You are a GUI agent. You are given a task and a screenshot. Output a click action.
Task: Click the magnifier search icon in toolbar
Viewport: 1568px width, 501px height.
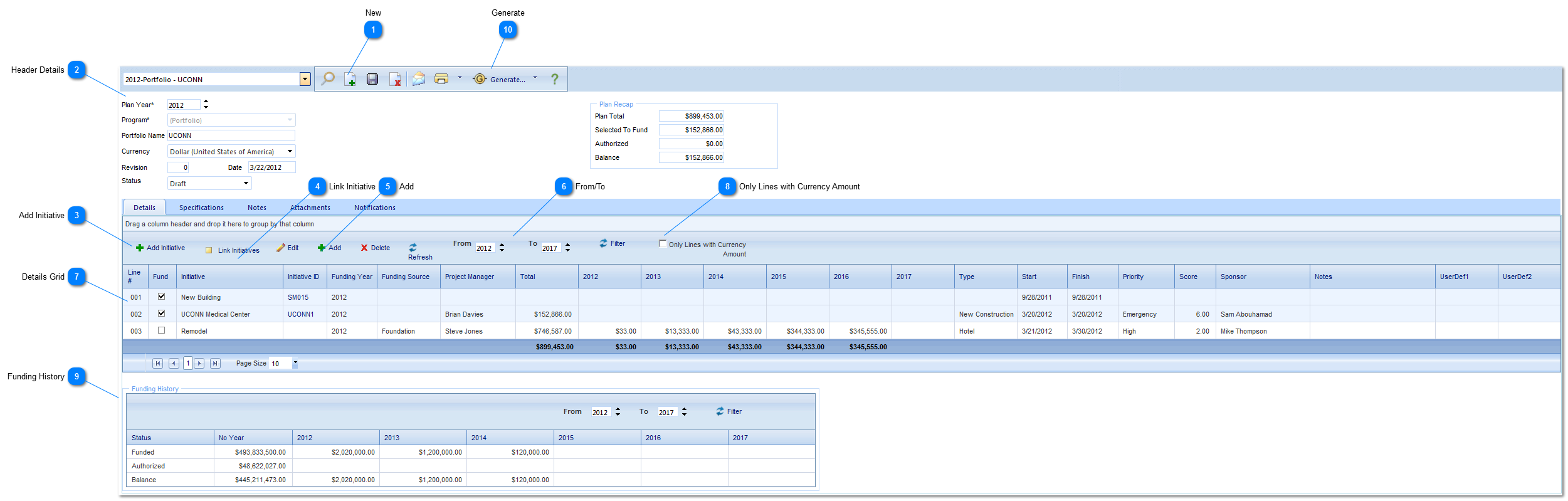coord(328,79)
